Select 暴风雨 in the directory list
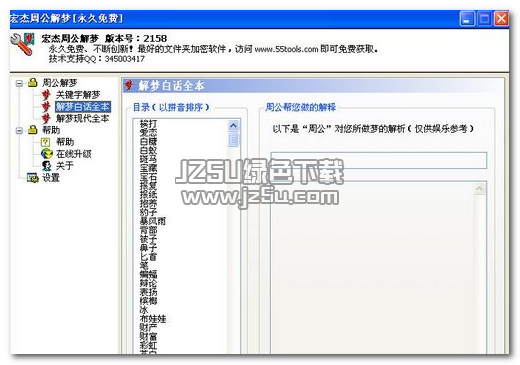520x365 pixels. [153, 221]
